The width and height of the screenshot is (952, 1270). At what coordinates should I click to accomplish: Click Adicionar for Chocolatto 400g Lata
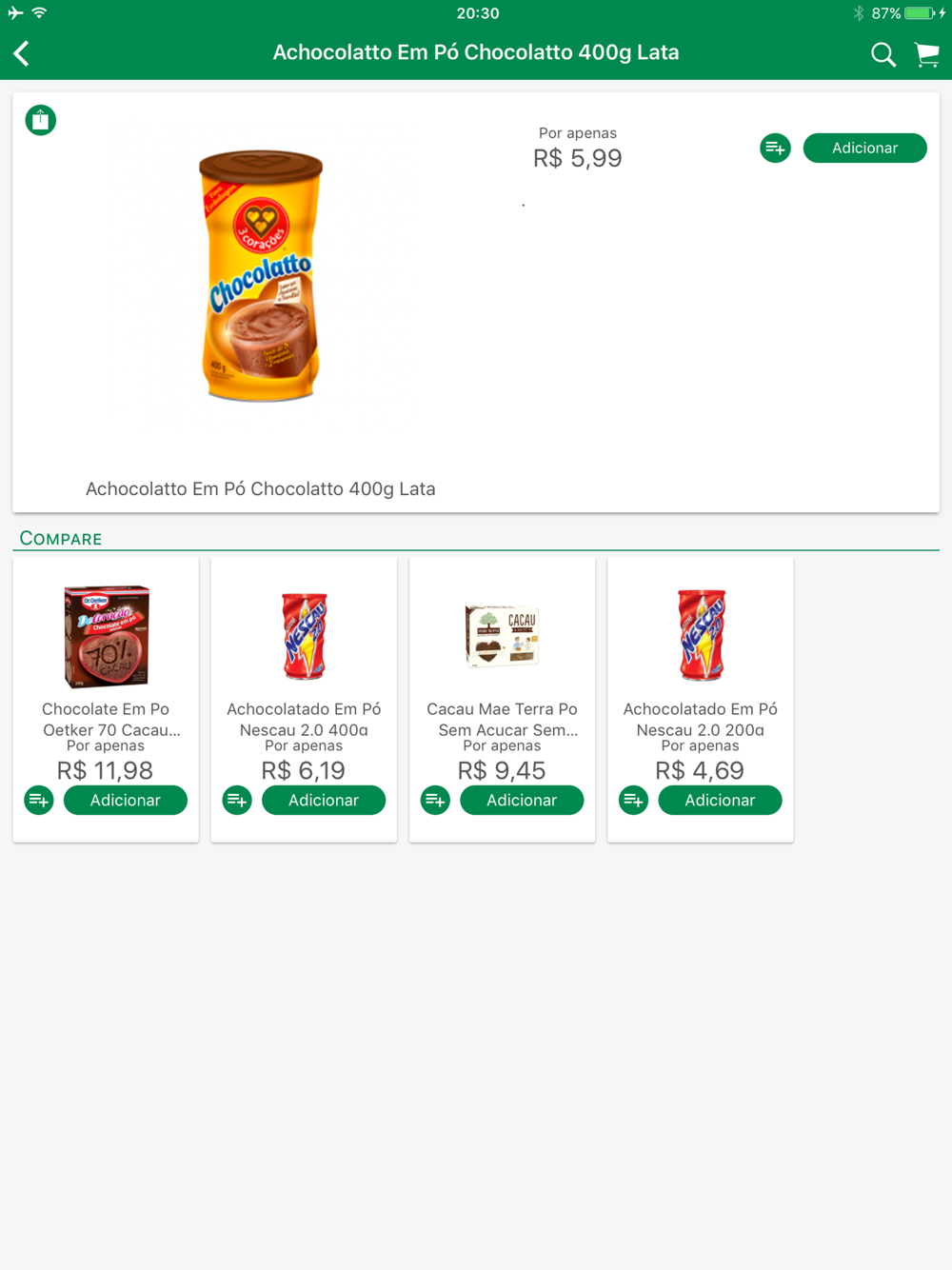(864, 148)
